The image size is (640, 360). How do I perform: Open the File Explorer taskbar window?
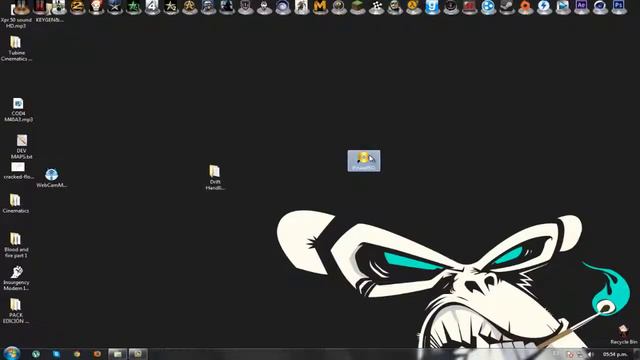[117, 354]
